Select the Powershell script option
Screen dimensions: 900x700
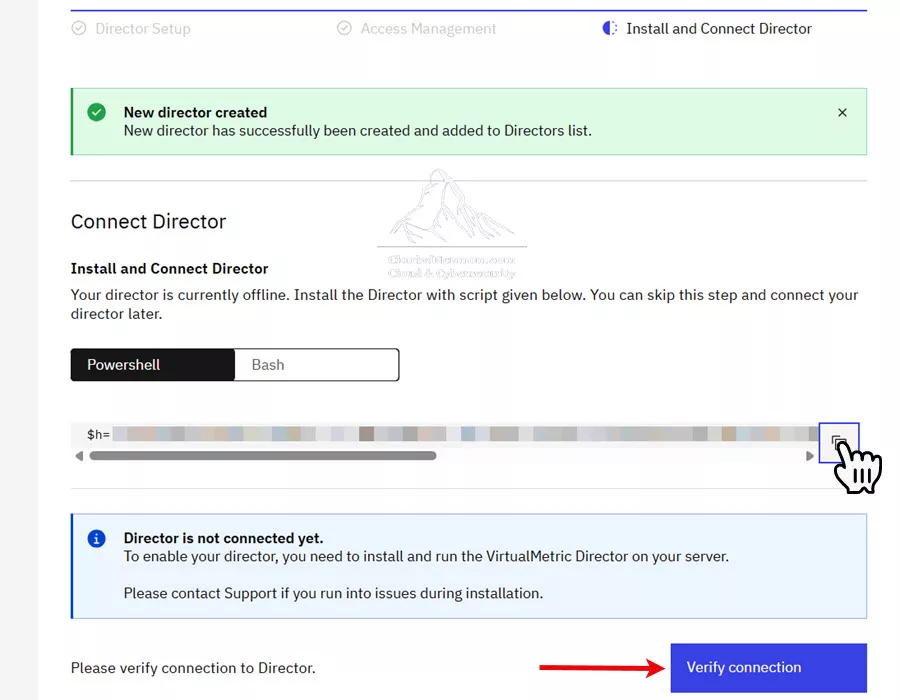click(x=153, y=364)
